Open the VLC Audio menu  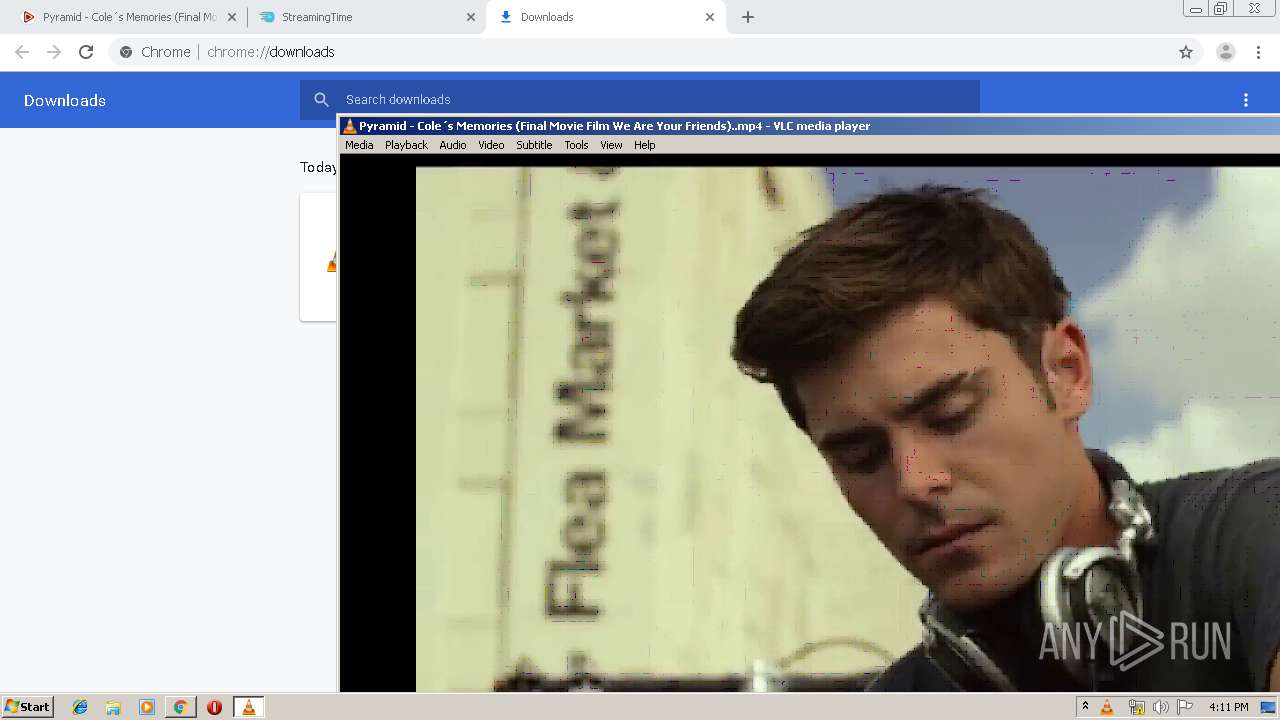click(453, 145)
